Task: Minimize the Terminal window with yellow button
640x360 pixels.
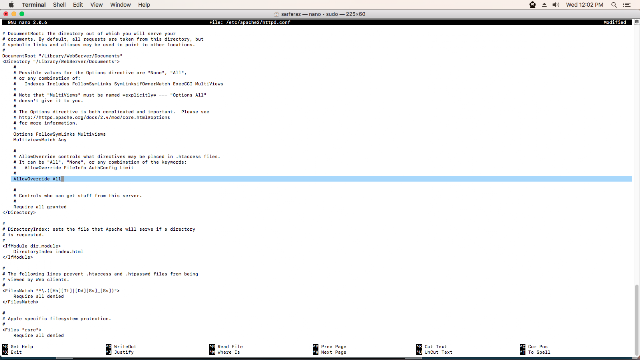Action: point(14,14)
